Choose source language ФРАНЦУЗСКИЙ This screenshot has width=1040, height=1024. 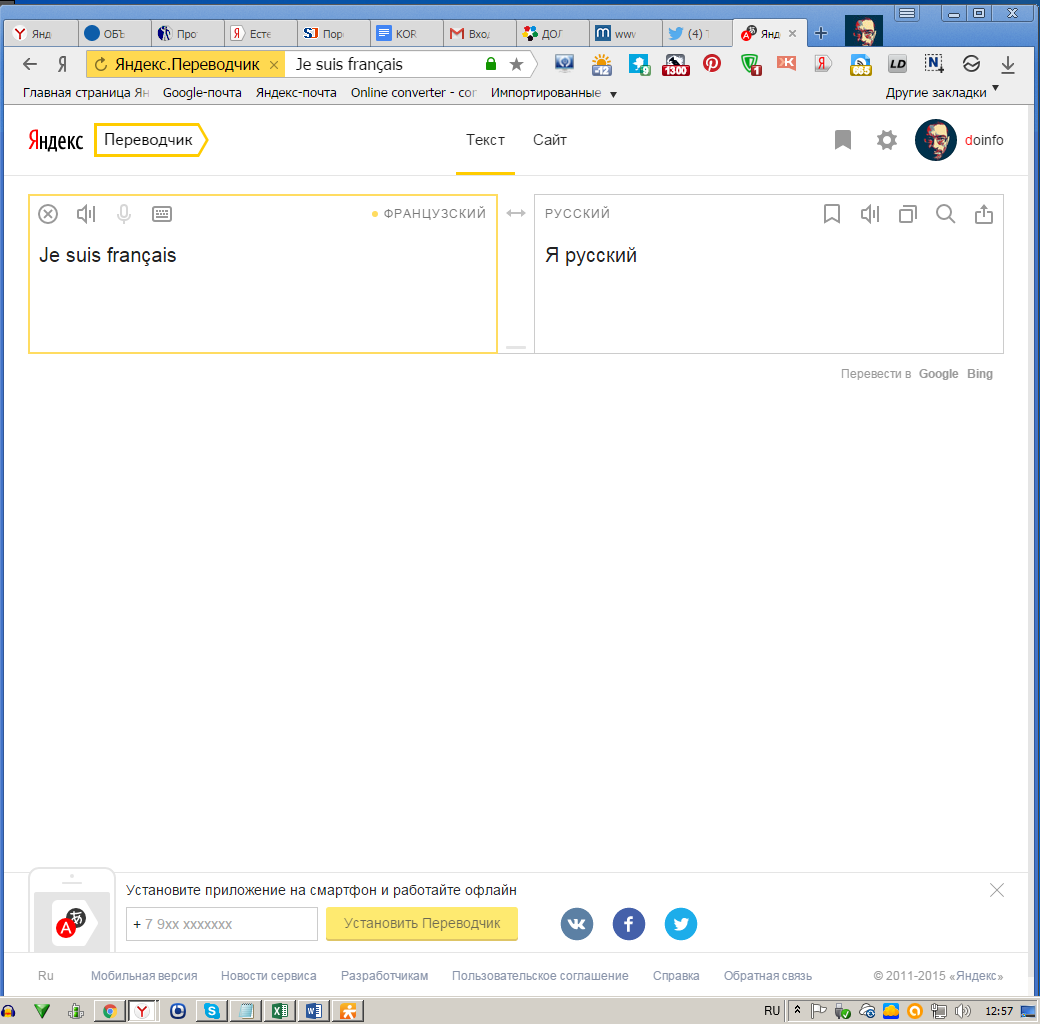click(434, 214)
